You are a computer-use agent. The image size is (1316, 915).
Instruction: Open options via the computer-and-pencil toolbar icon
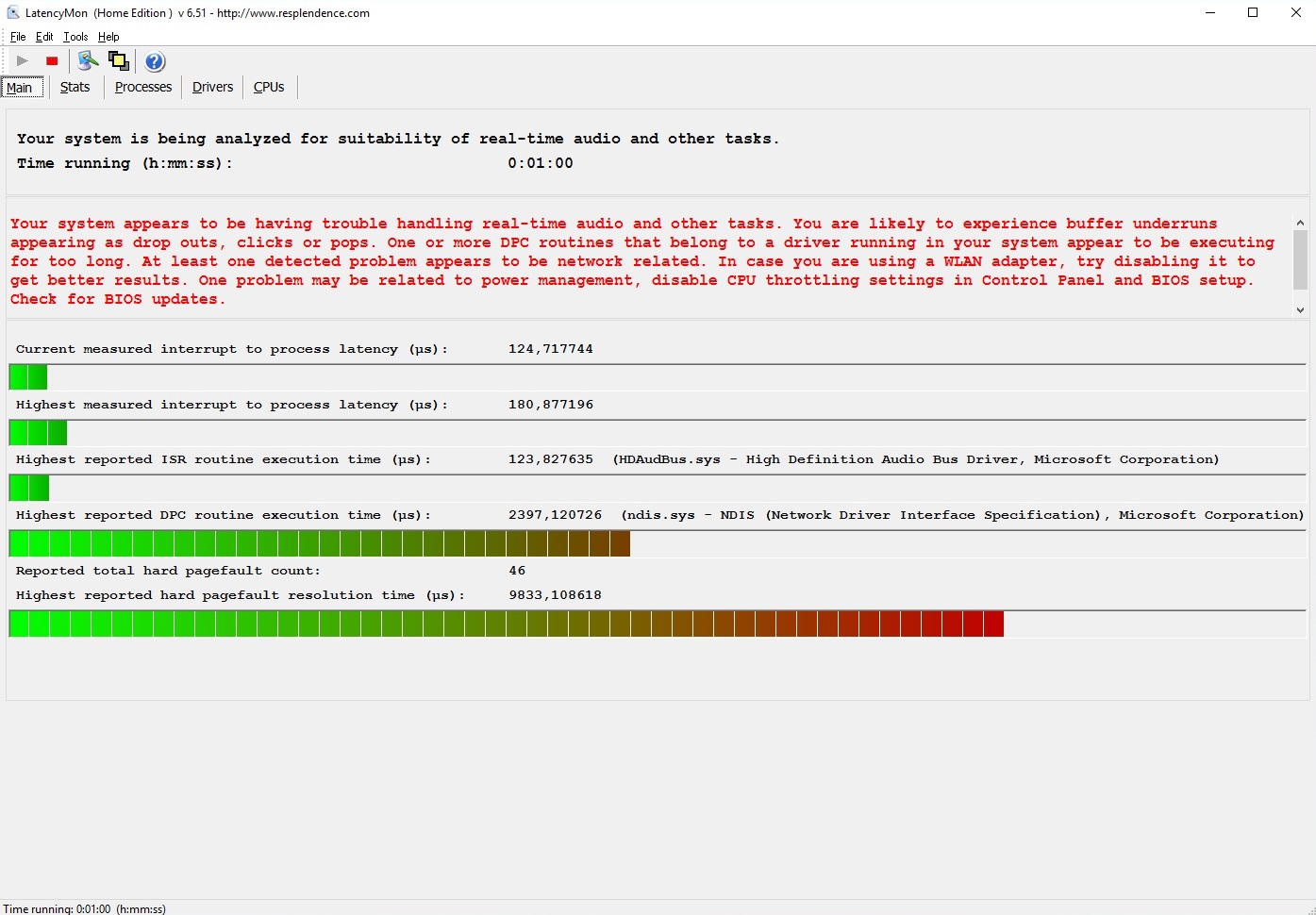88,61
